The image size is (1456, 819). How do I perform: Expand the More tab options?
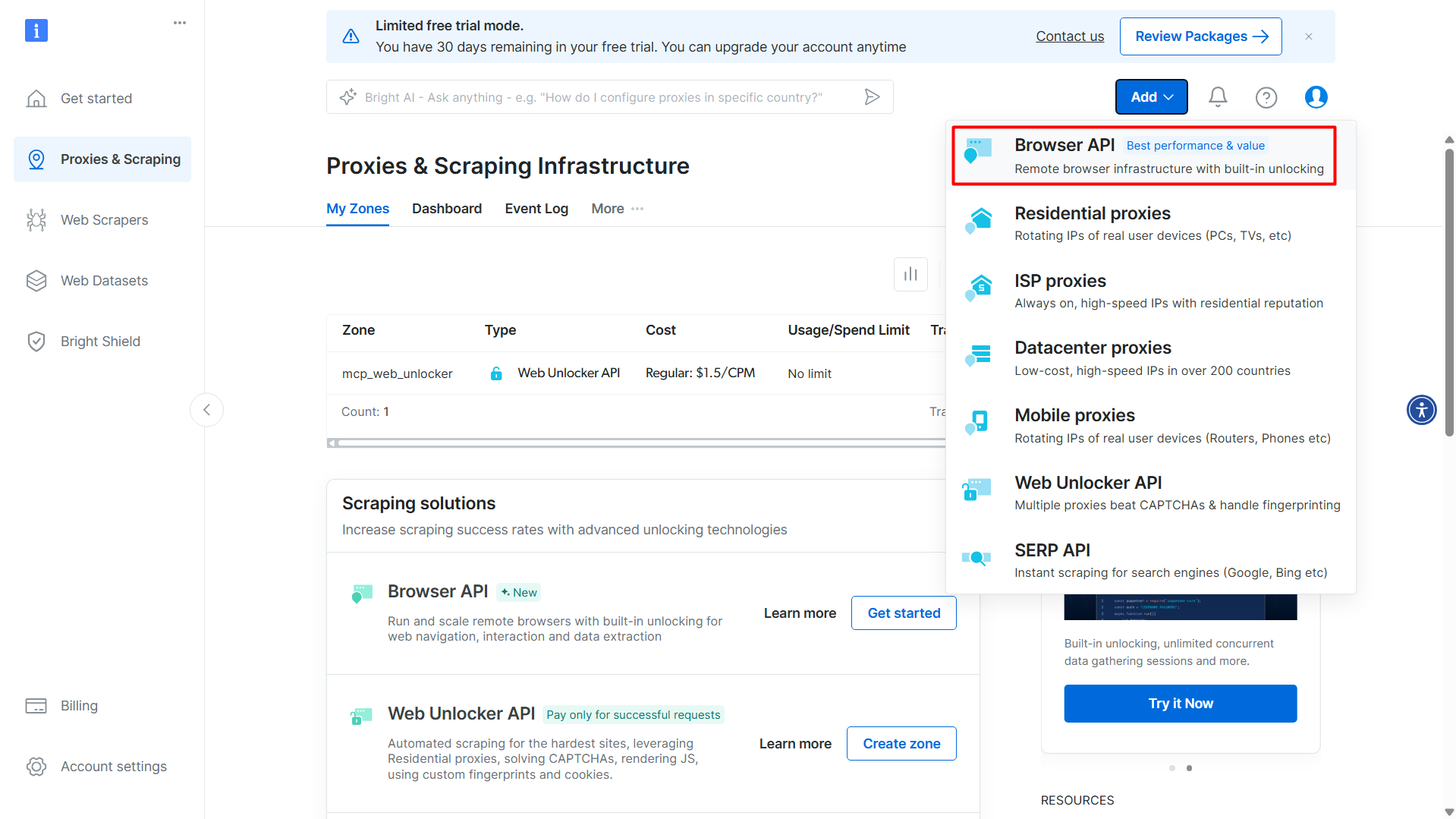[617, 209]
